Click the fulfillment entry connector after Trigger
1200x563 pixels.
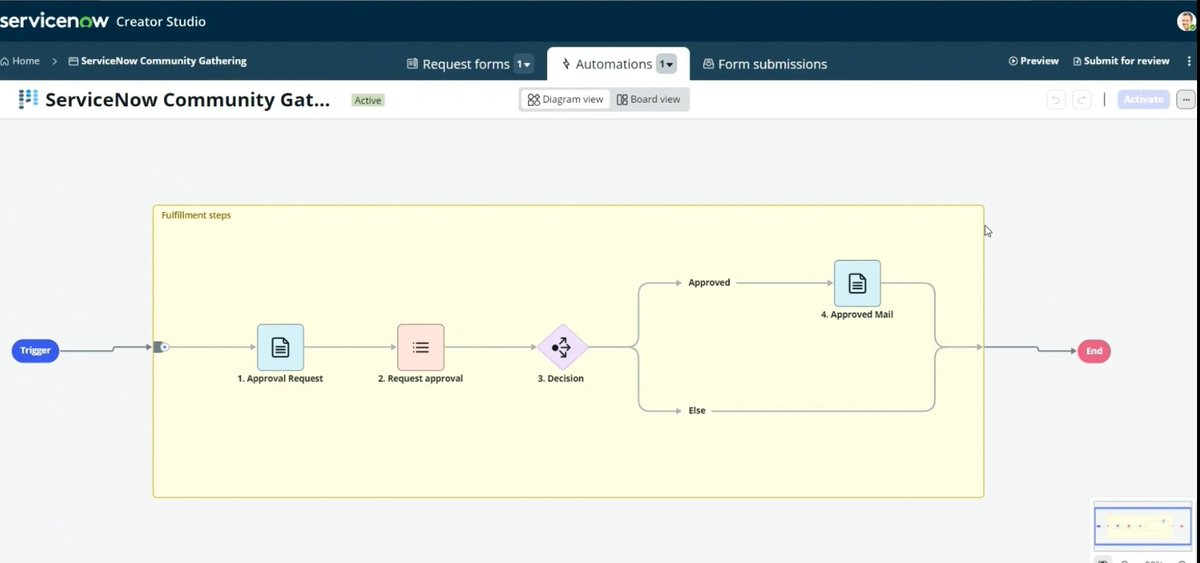coord(161,347)
